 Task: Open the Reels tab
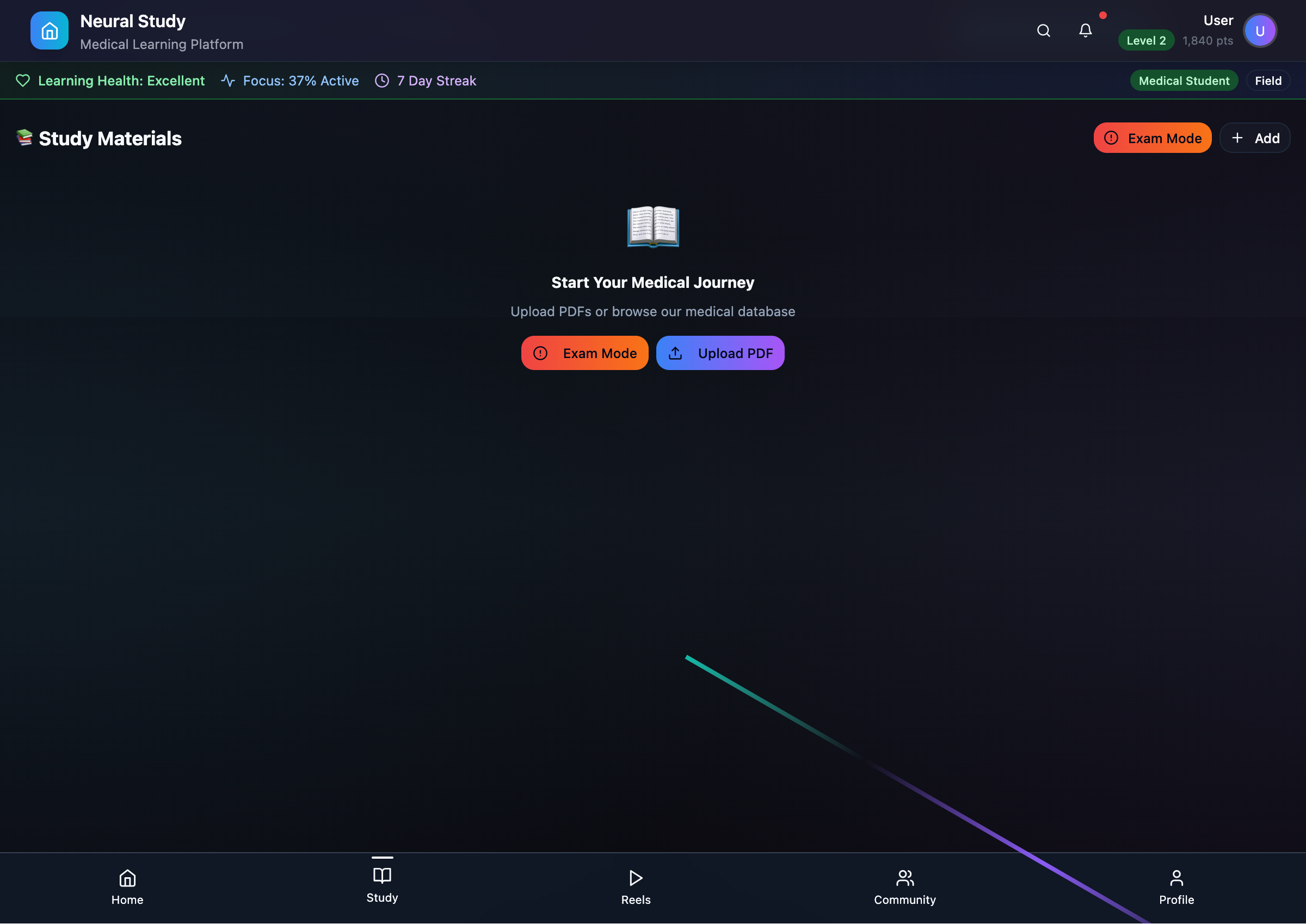pos(636,887)
